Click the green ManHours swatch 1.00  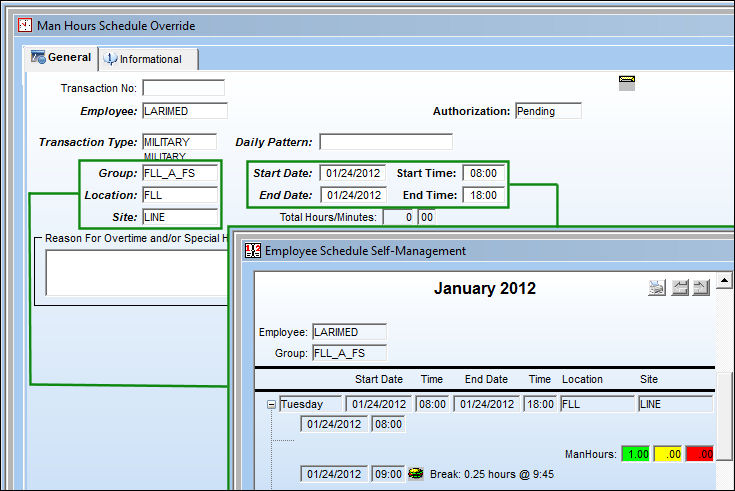tap(636, 454)
